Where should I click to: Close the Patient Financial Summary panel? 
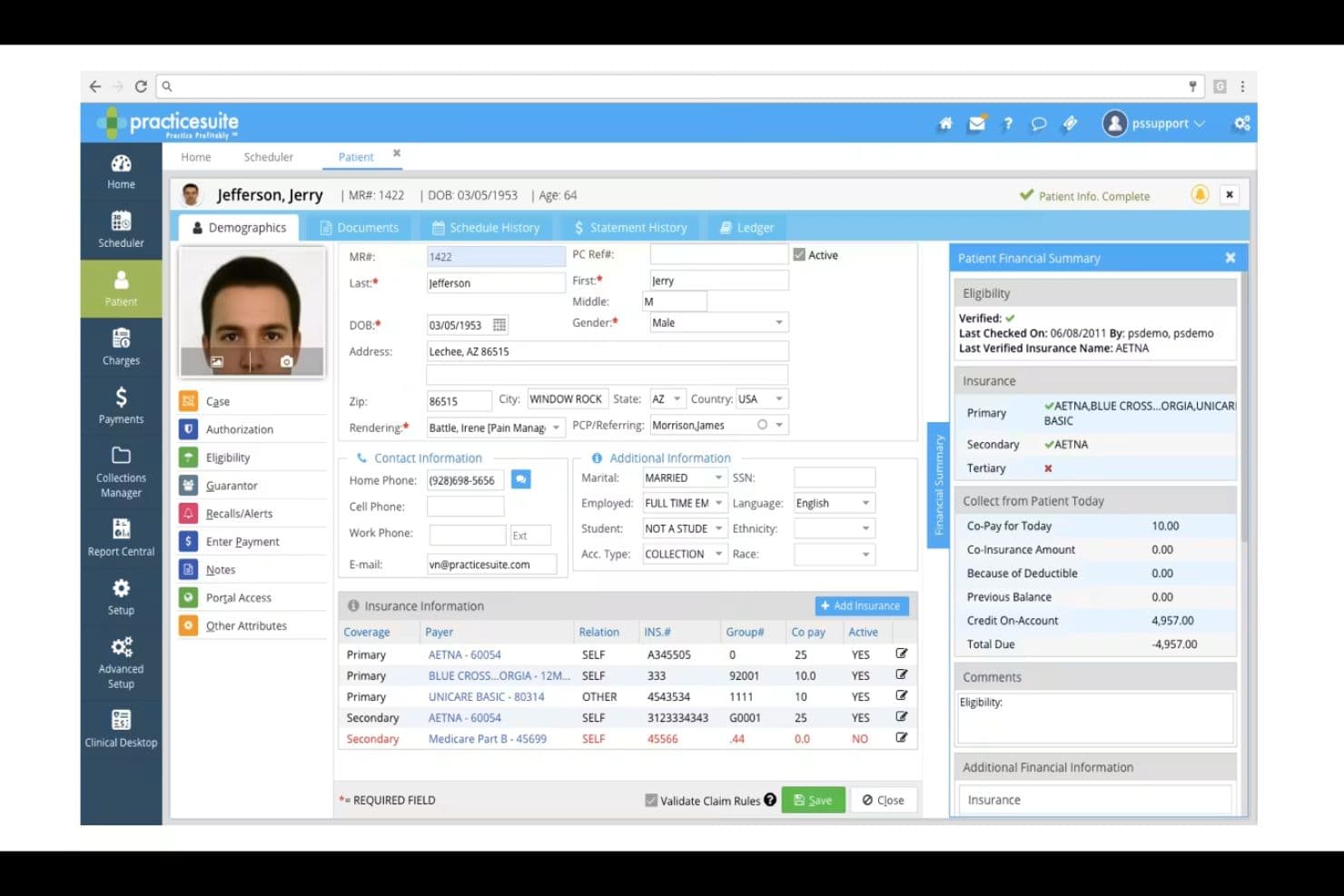coord(1230,258)
